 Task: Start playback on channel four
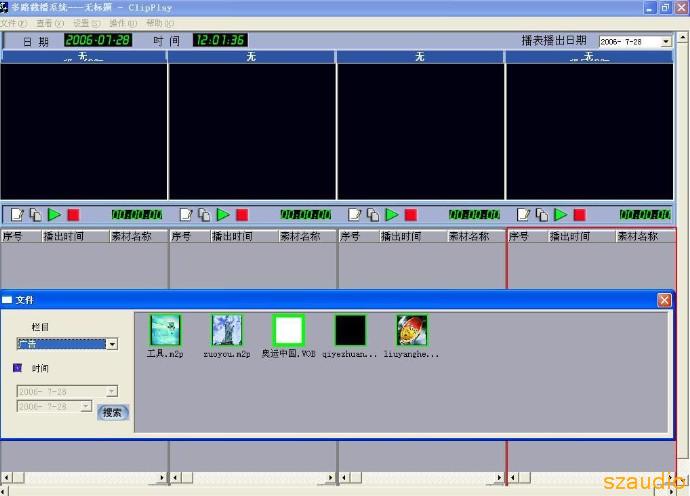pyautogui.click(x=561, y=215)
